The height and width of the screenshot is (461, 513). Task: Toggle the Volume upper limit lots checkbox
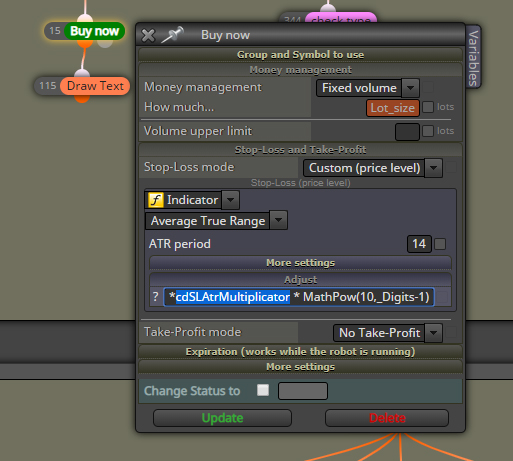point(428,131)
